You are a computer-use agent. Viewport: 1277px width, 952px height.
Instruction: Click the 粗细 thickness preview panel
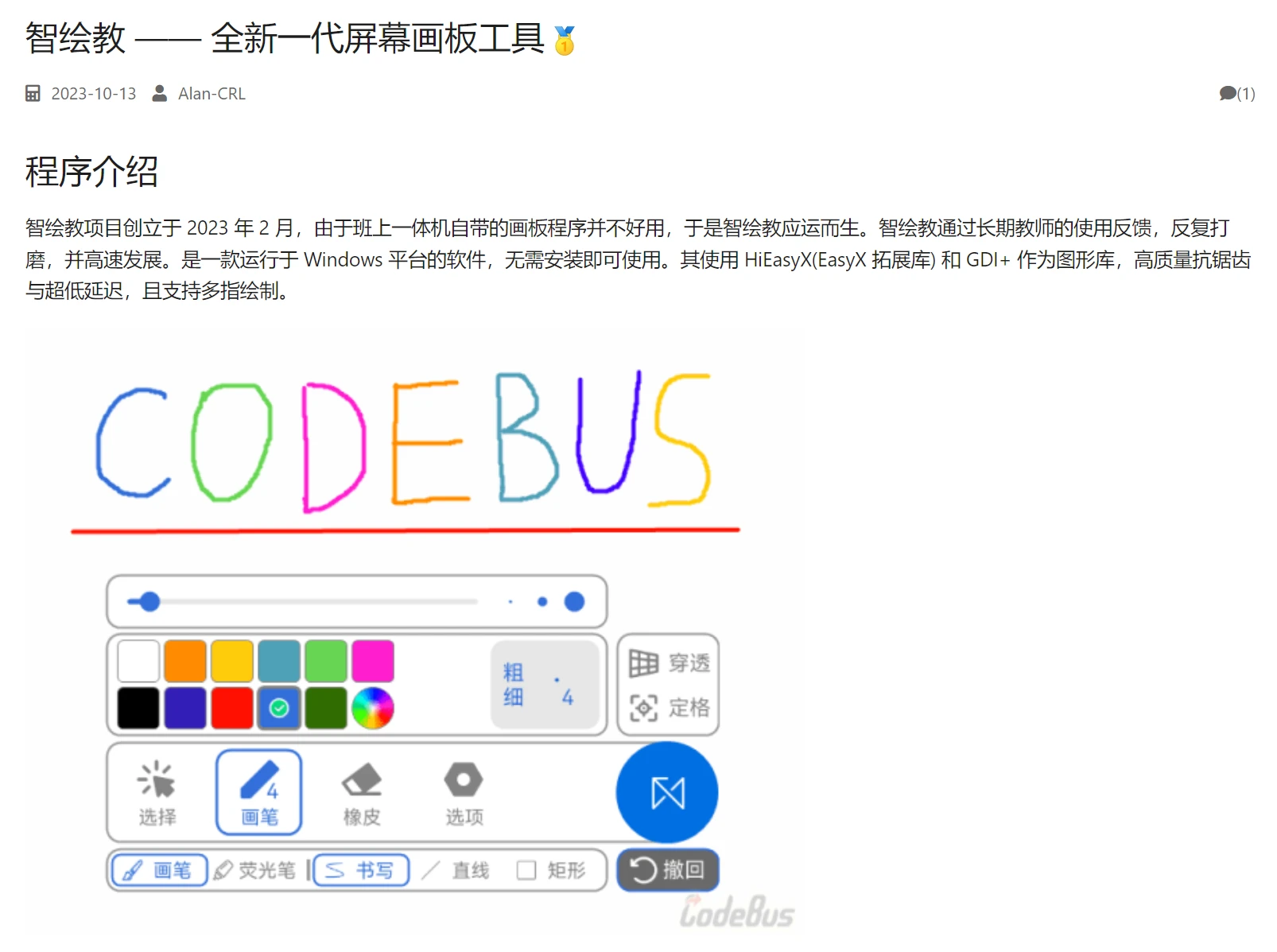click(x=545, y=685)
